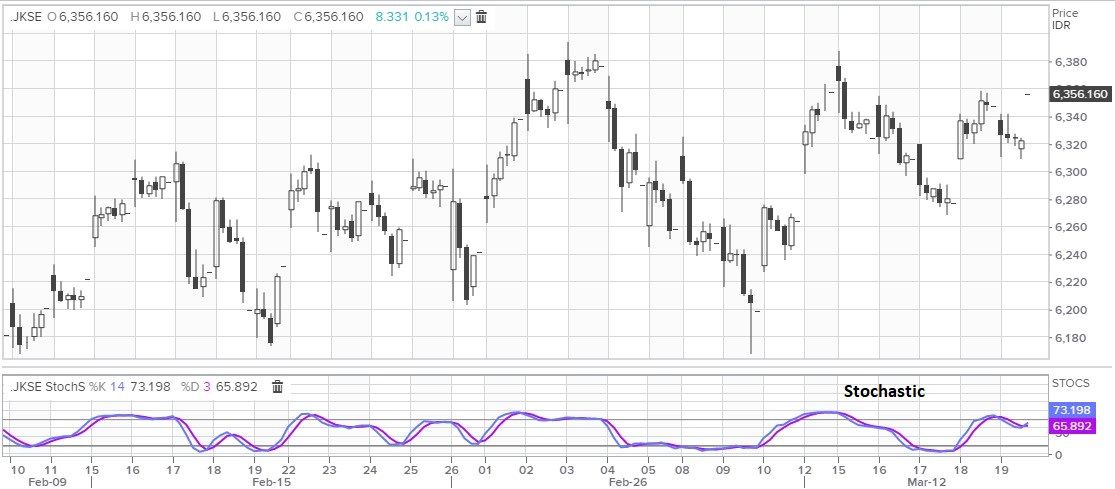Viewport: 1115px width, 489px height.
Task: Click the .JKSE symbol label in the price header
Action: [x=24, y=17]
